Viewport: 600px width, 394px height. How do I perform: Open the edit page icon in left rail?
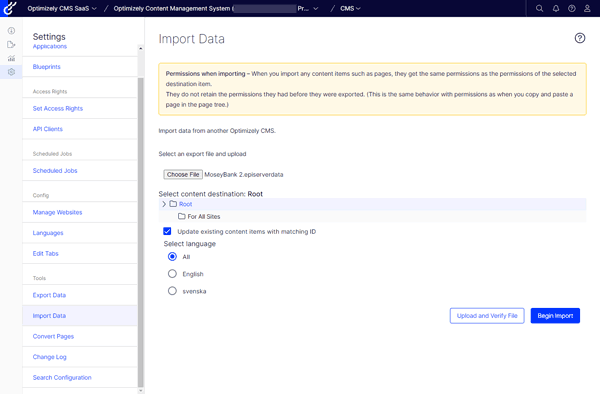[x=11, y=44]
